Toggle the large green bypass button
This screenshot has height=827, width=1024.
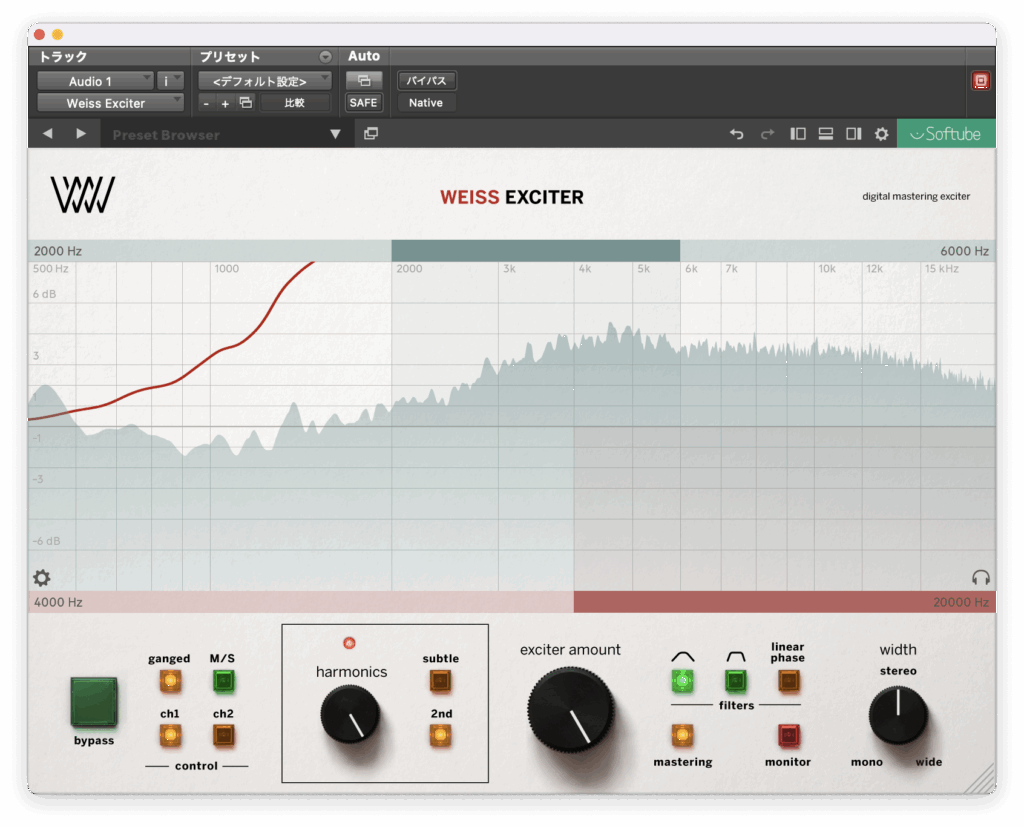pyautogui.click(x=94, y=702)
